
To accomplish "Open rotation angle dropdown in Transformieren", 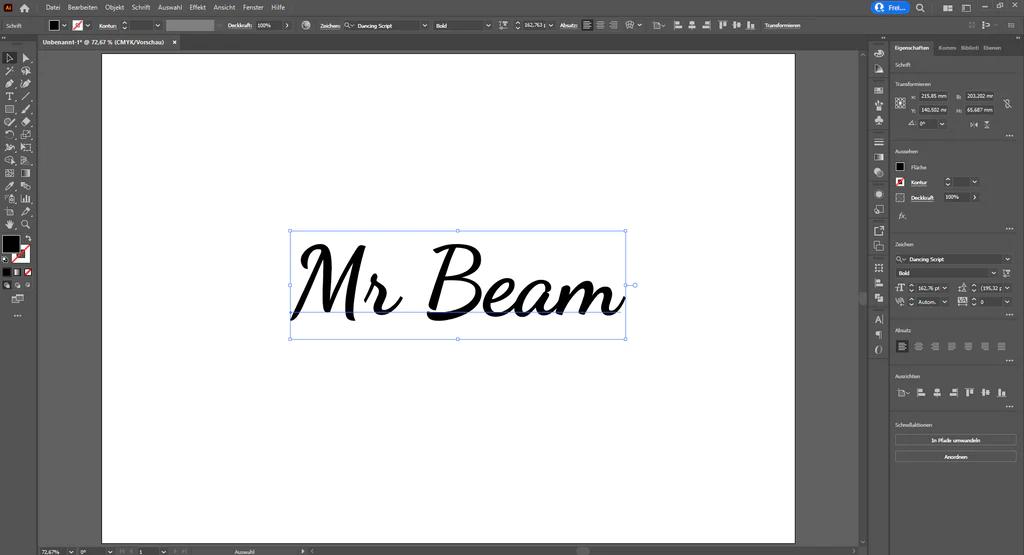I will 942,124.
